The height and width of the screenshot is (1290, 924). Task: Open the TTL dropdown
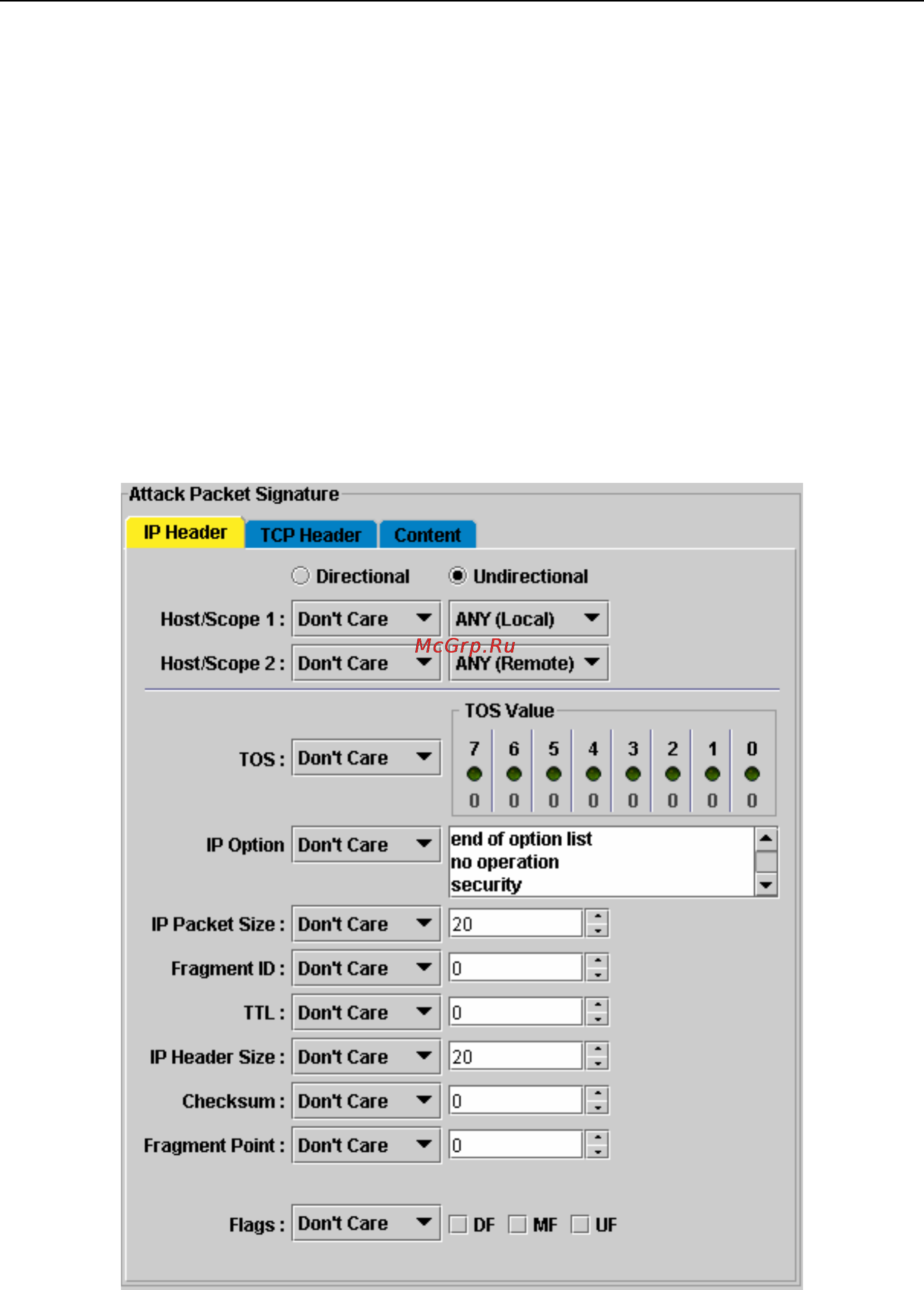(366, 1012)
